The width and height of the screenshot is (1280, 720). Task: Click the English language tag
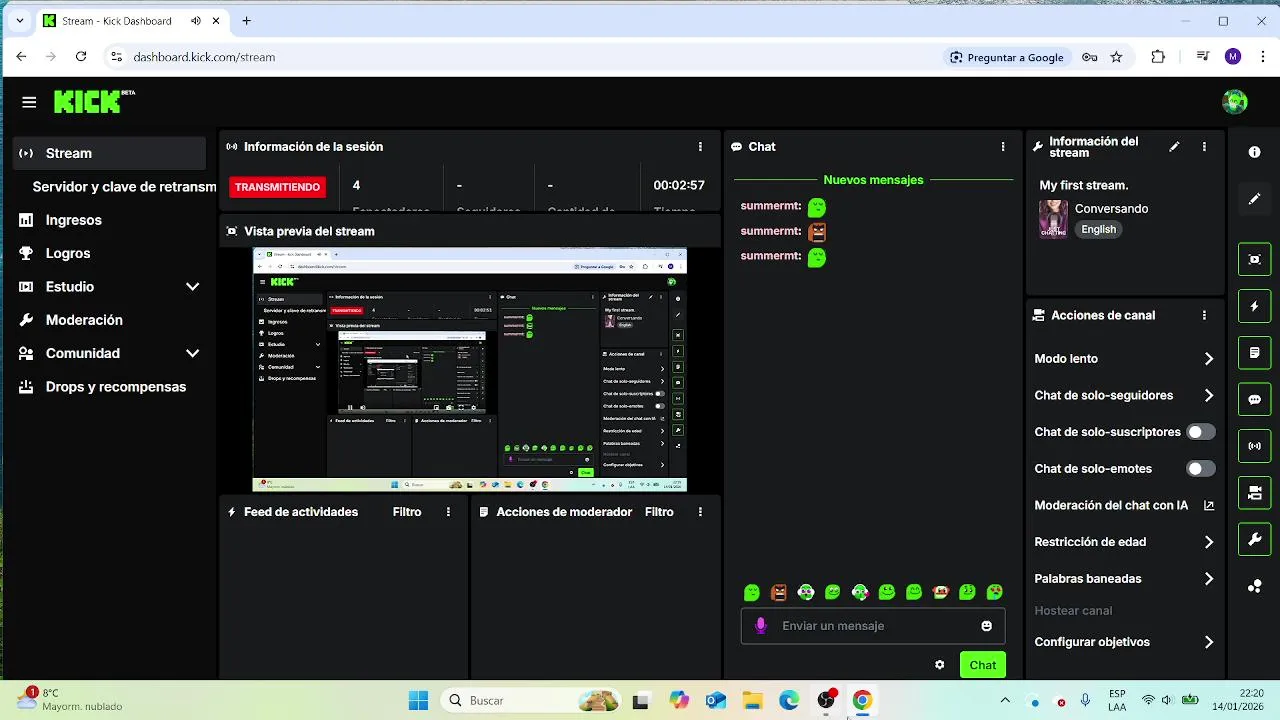point(1098,229)
